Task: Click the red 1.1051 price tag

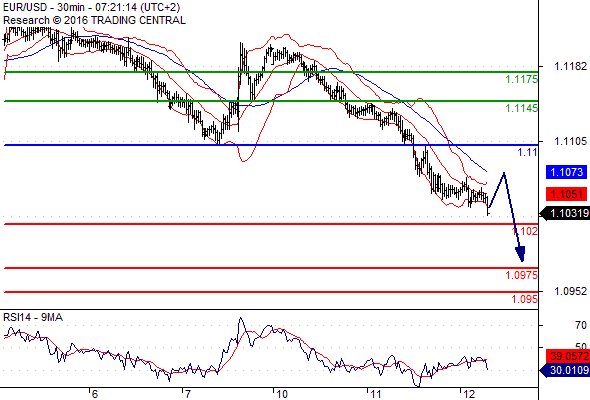Action: (x=566, y=194)
